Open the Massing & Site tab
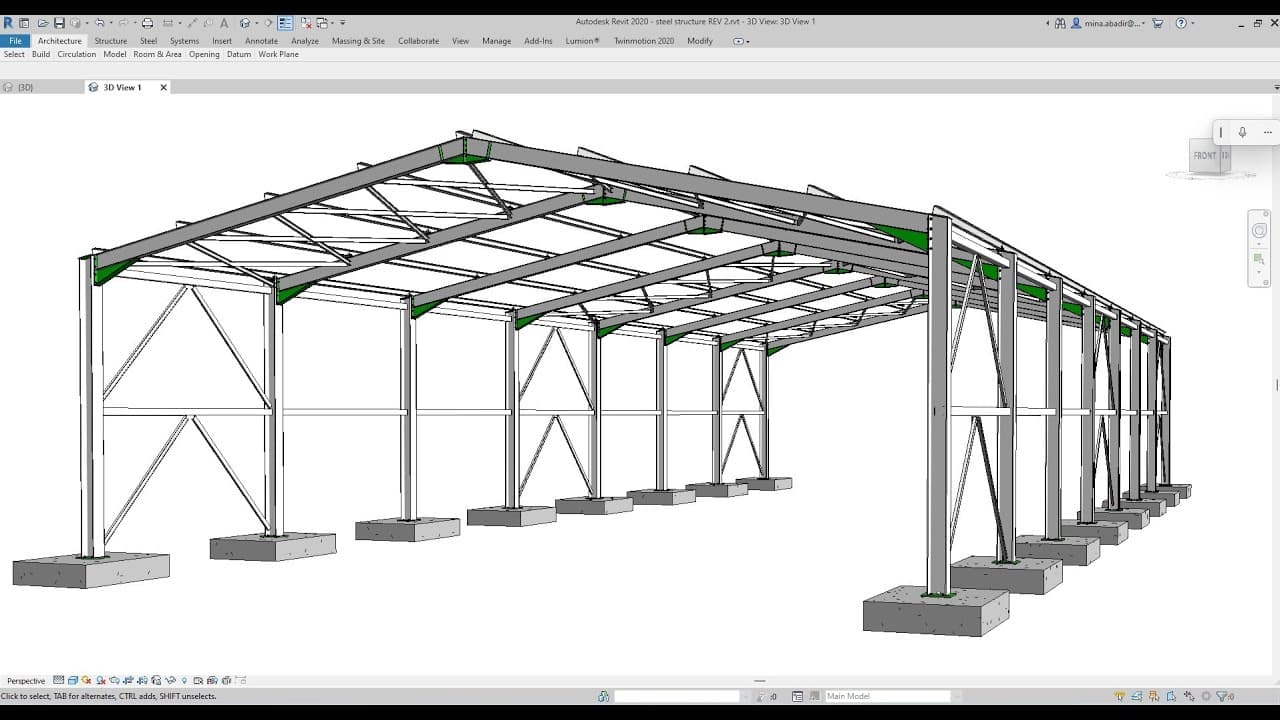The image size is (1280, 720). [x=358, y=41]
